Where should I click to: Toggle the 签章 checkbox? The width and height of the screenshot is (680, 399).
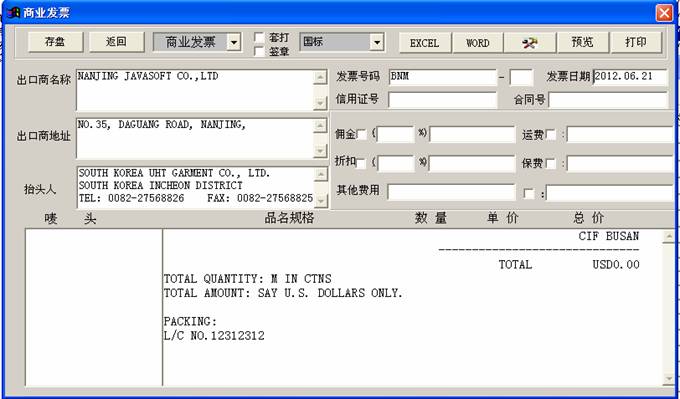pos(259,52)
